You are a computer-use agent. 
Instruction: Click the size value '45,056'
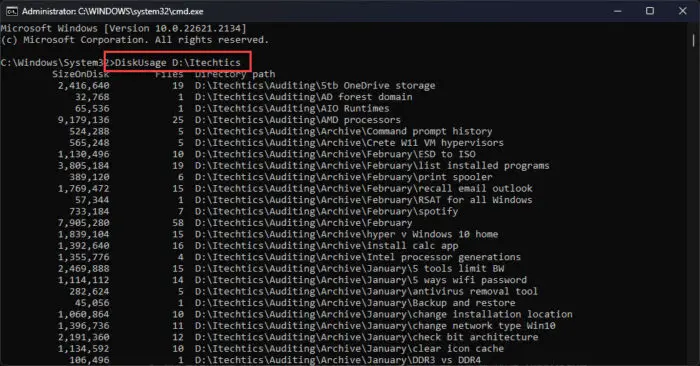(92, 303)
